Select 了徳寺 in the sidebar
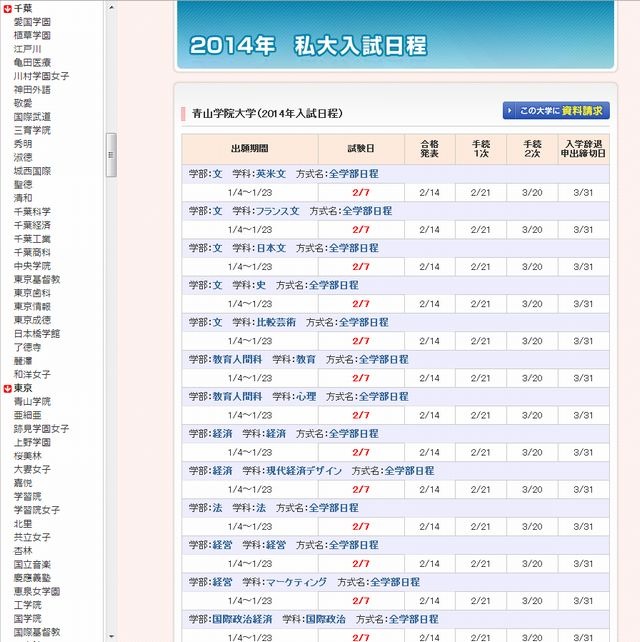 (x=27, y=347)
